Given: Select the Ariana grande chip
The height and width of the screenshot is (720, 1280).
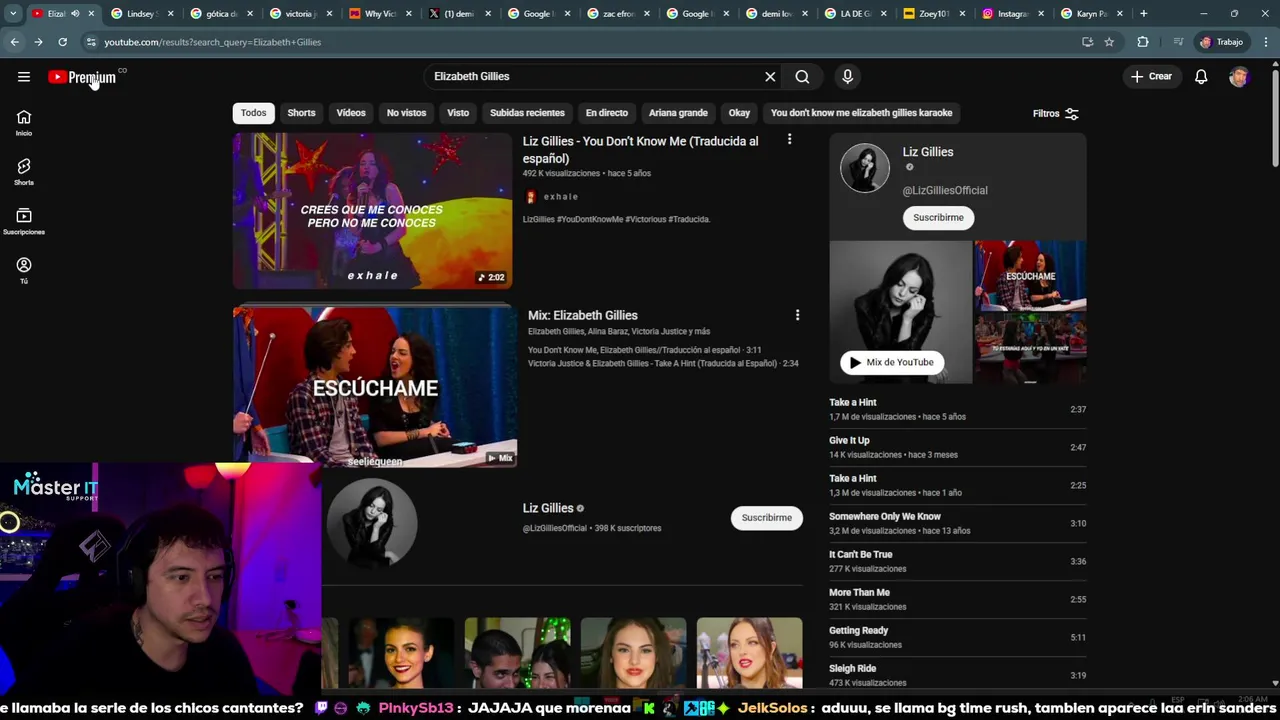Looking at the screenshot, I should (678, 113).
